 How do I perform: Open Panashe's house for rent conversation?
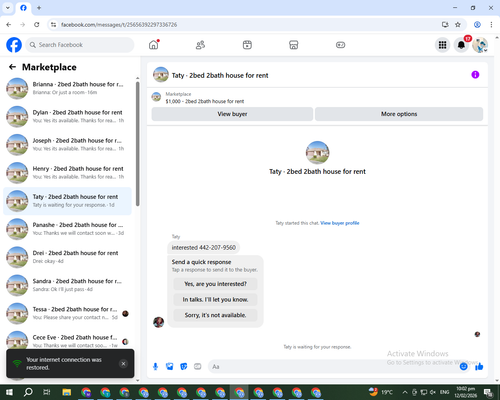67,229
